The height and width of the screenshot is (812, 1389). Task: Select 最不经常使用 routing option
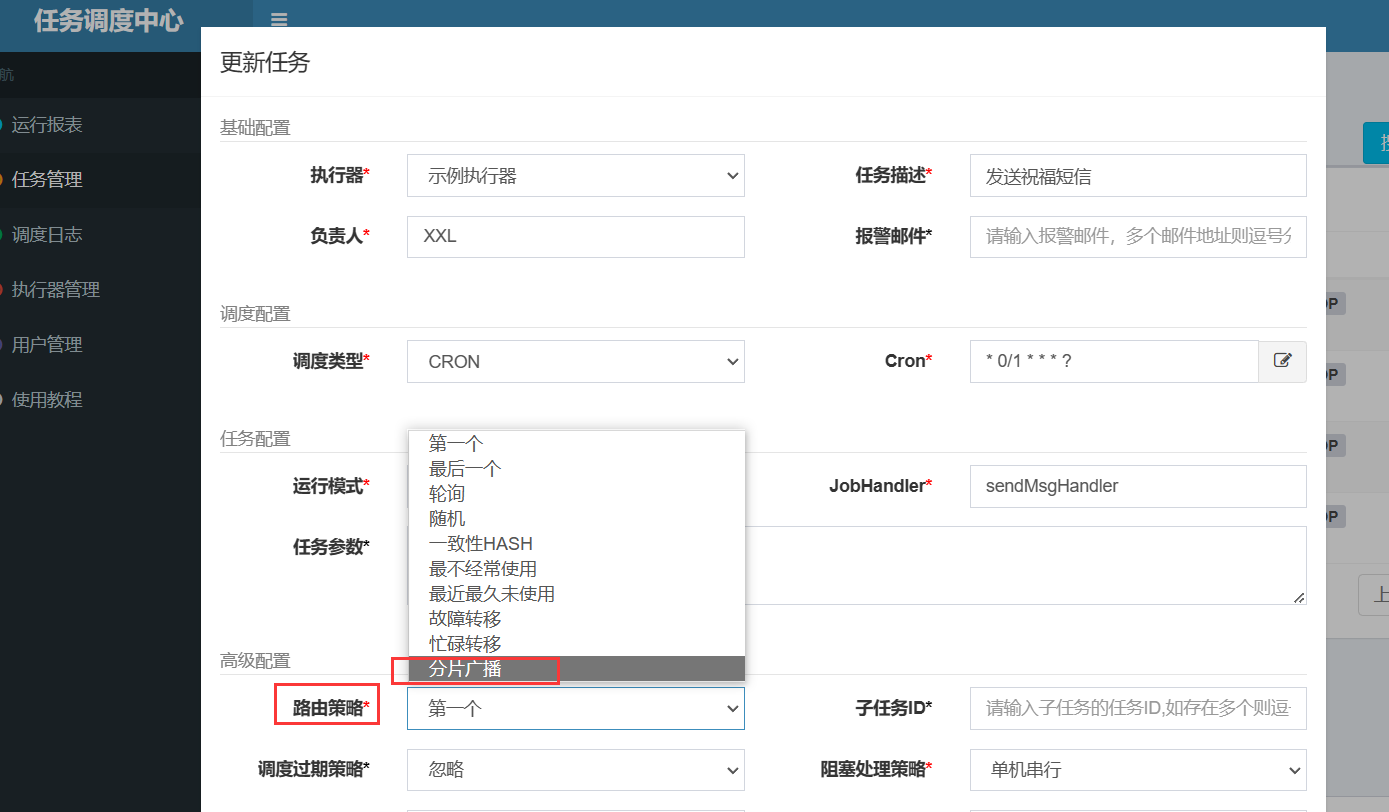(576, 569)
